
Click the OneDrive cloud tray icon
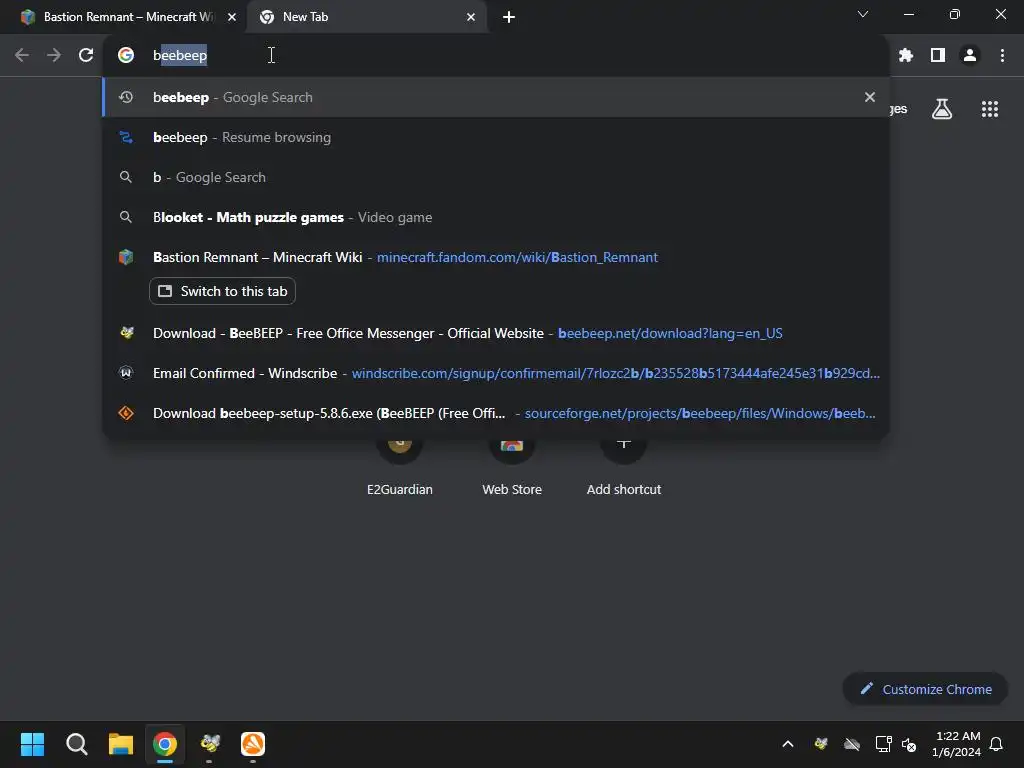[x=852, y=744]
